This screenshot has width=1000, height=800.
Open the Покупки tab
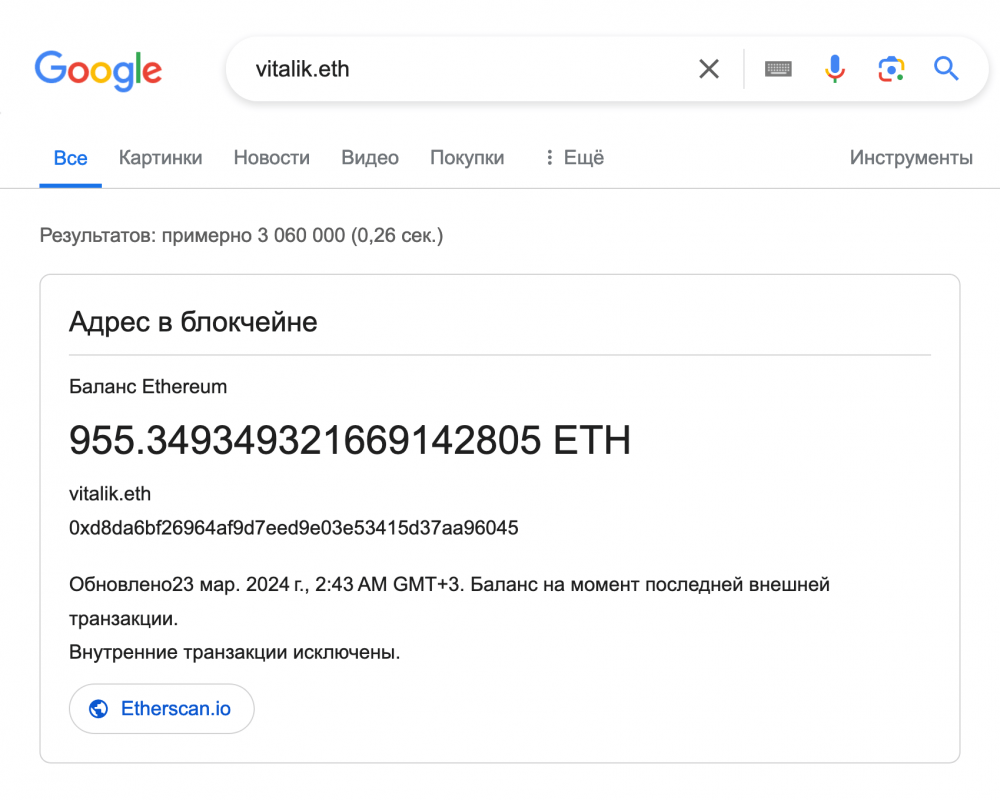pyautogui.click(x=467, y=158)
